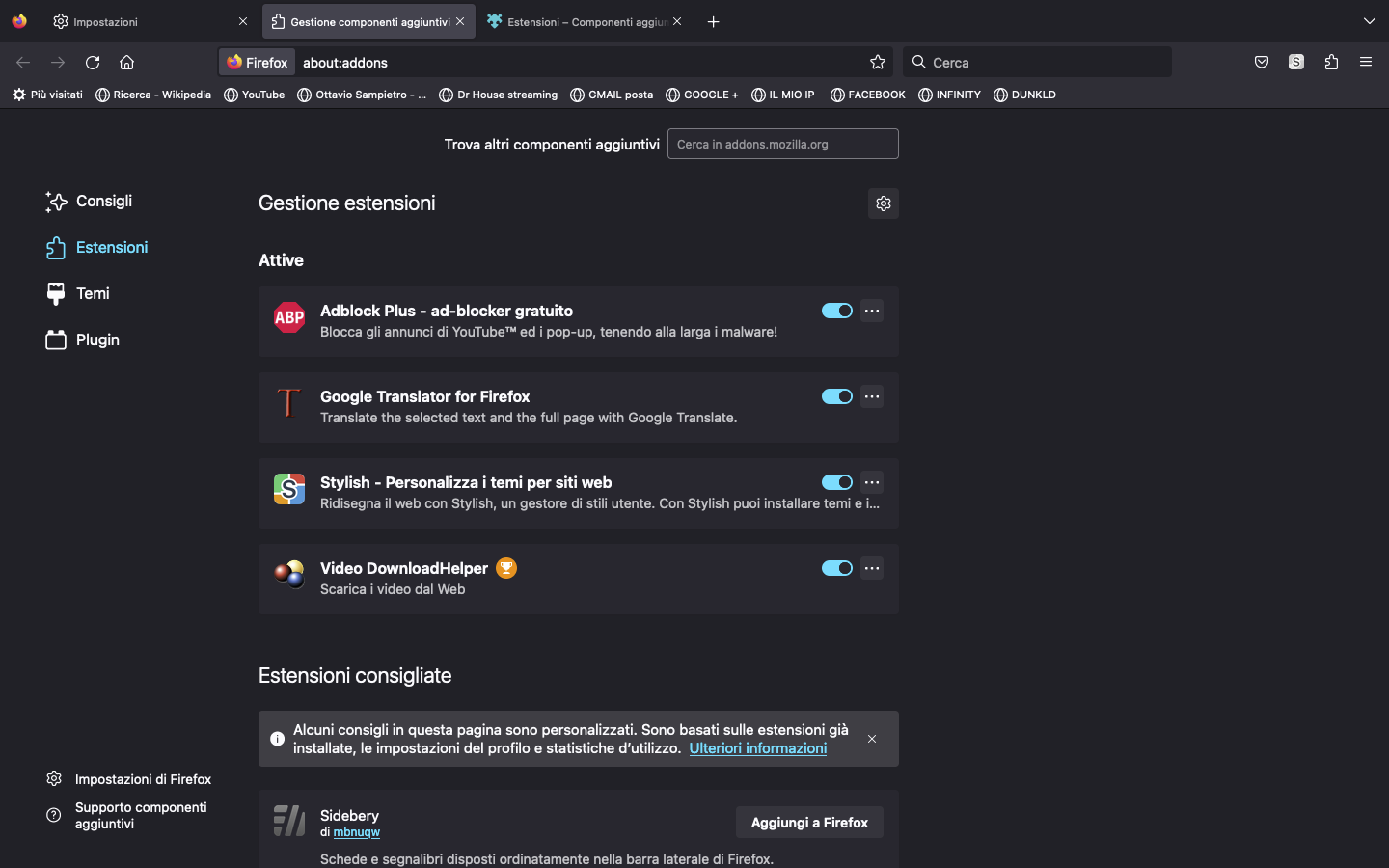1389x868 pixels.
Task: Click the extensions puzzle icon in the toolbar
Action: coord(1331,62)
